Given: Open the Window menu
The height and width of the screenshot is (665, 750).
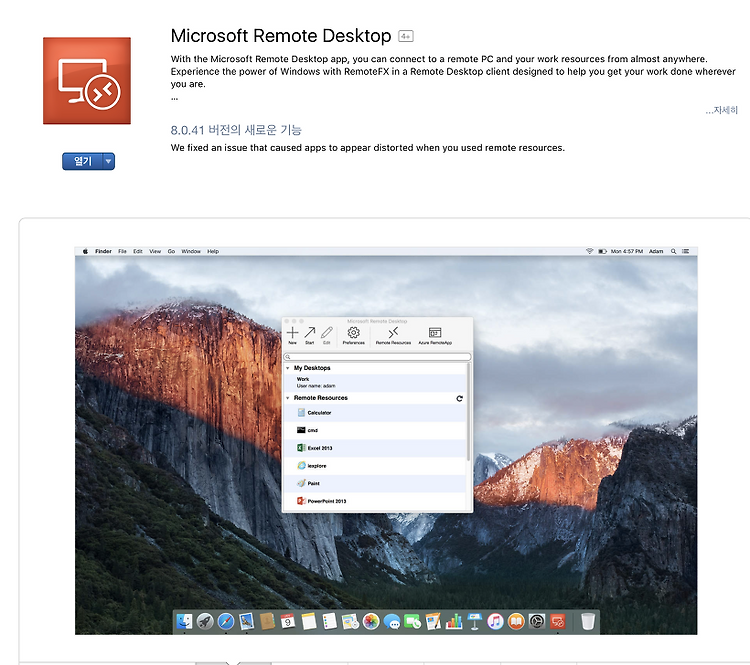Looking at the screenshot, I should click(x=191, y=251).
